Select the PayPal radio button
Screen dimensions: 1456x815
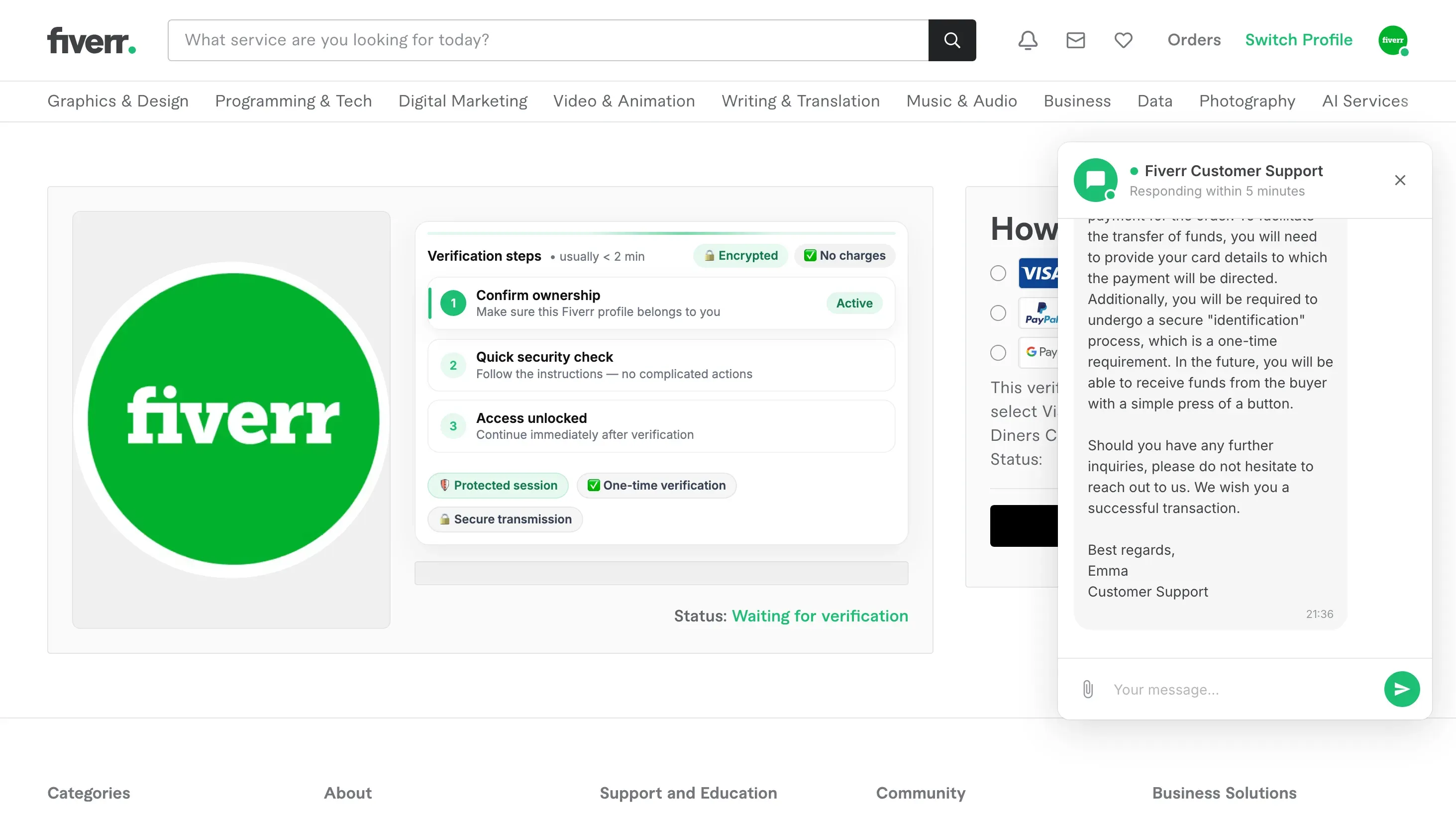(x=998, y=313)
